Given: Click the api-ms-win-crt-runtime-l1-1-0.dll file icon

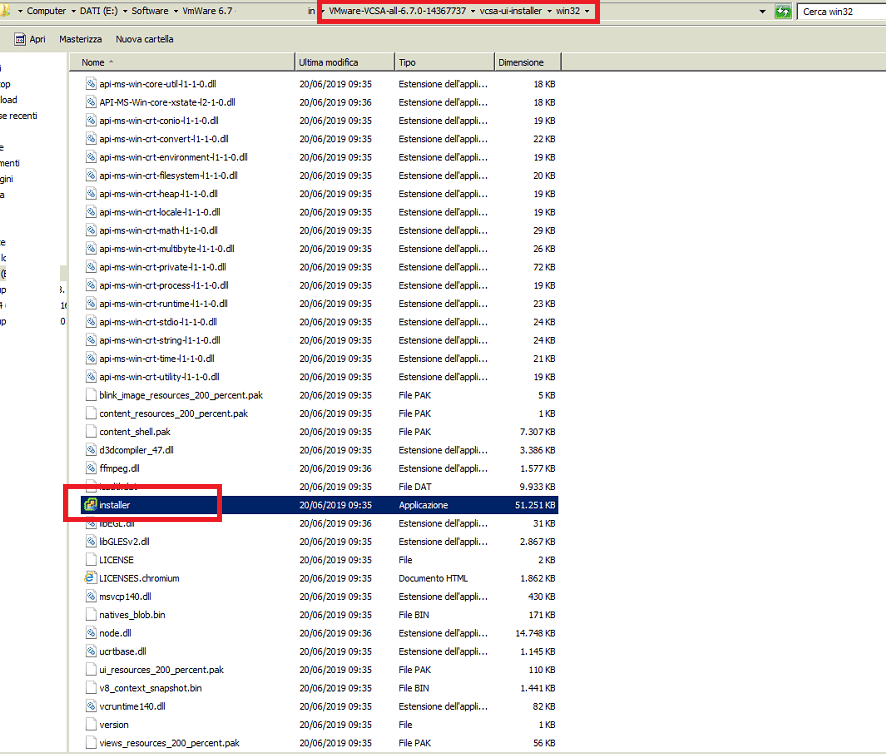Looking at the screenshot, I should 90,304.
